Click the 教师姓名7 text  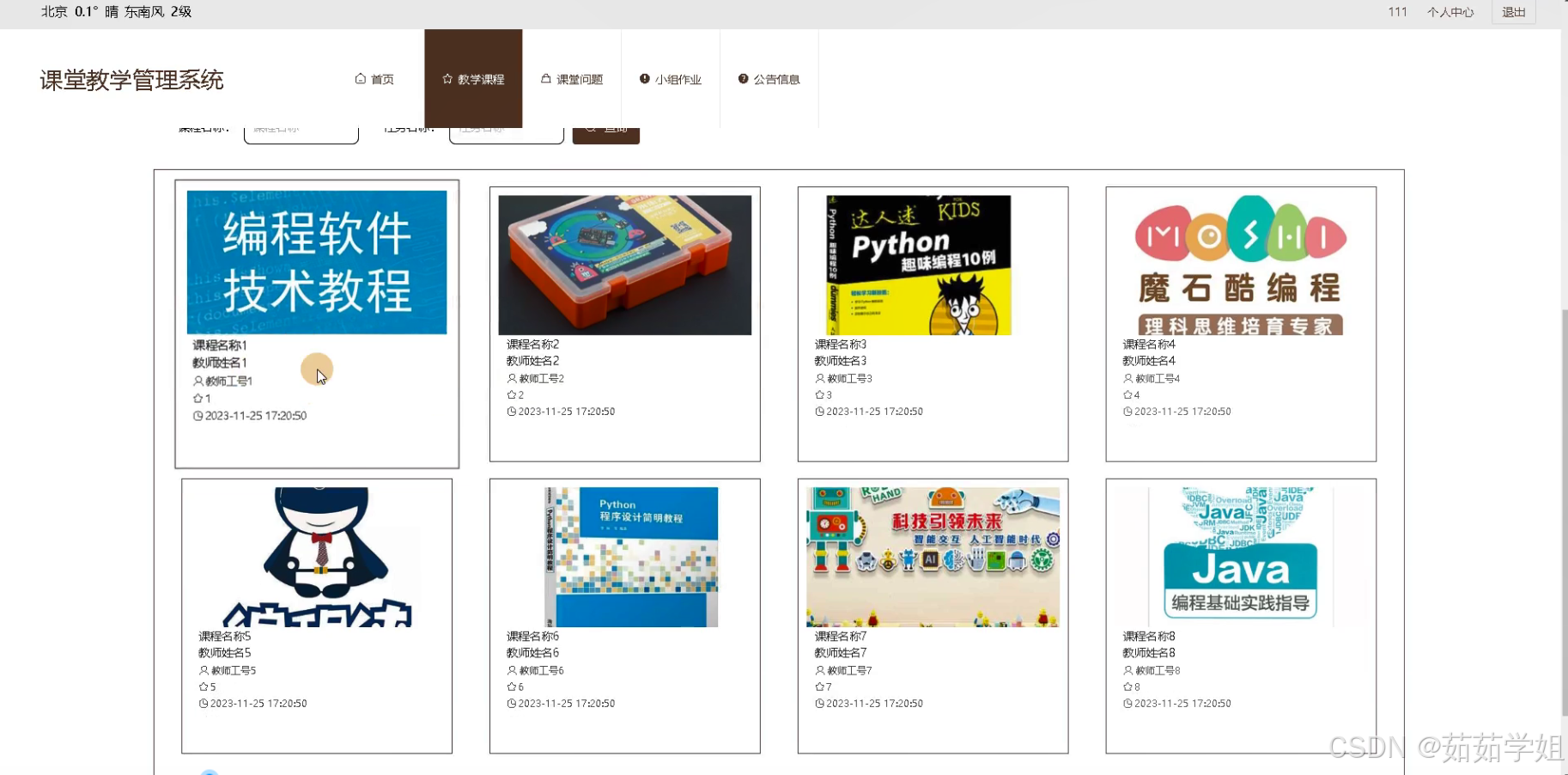(841, 653)
